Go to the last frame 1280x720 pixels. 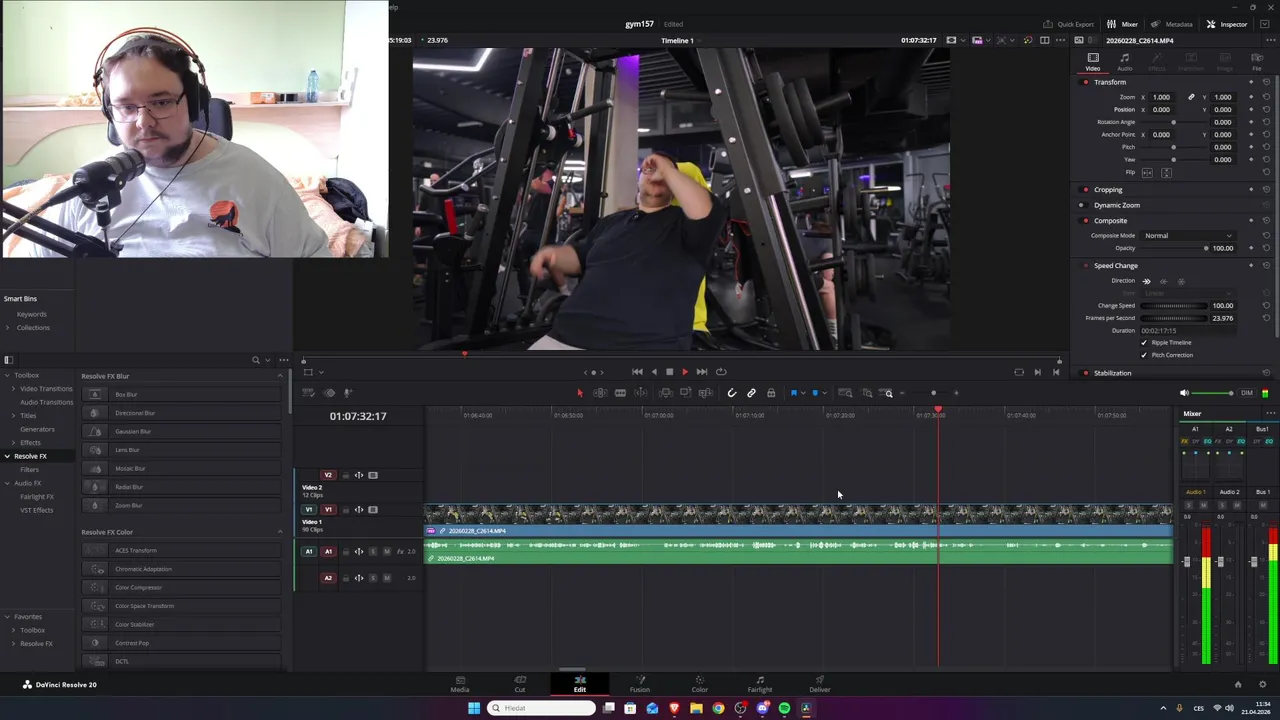pyautogui.click(x=702, y=372)
